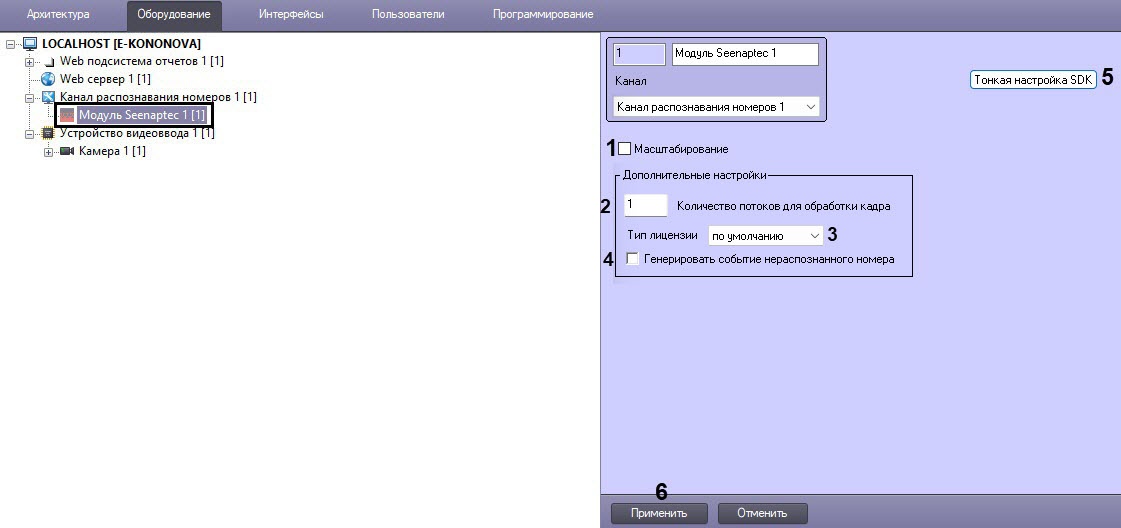
Task: Click the Web report subsystem icon
Action: click(x=49, y=62)
